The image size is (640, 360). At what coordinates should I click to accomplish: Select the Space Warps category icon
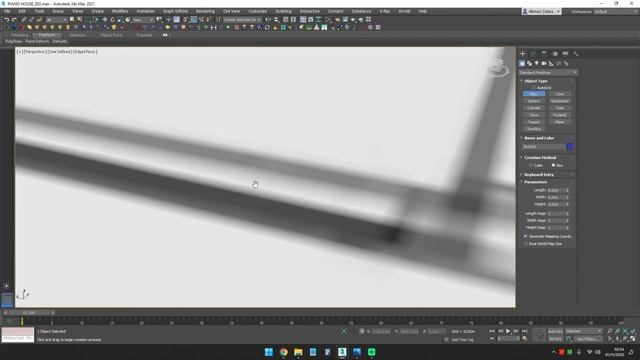pos(559,64)
